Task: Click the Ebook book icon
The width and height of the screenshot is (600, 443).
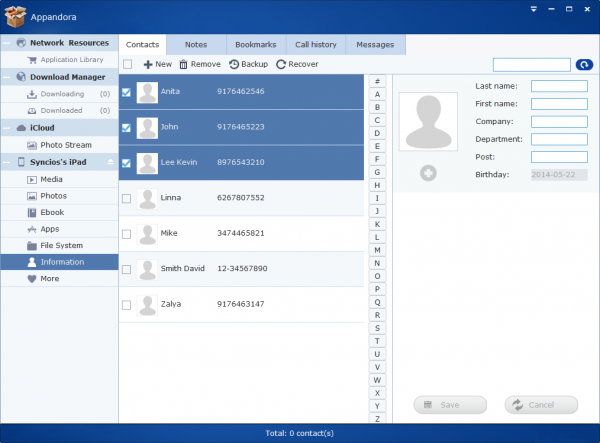Action: point(32,213)
